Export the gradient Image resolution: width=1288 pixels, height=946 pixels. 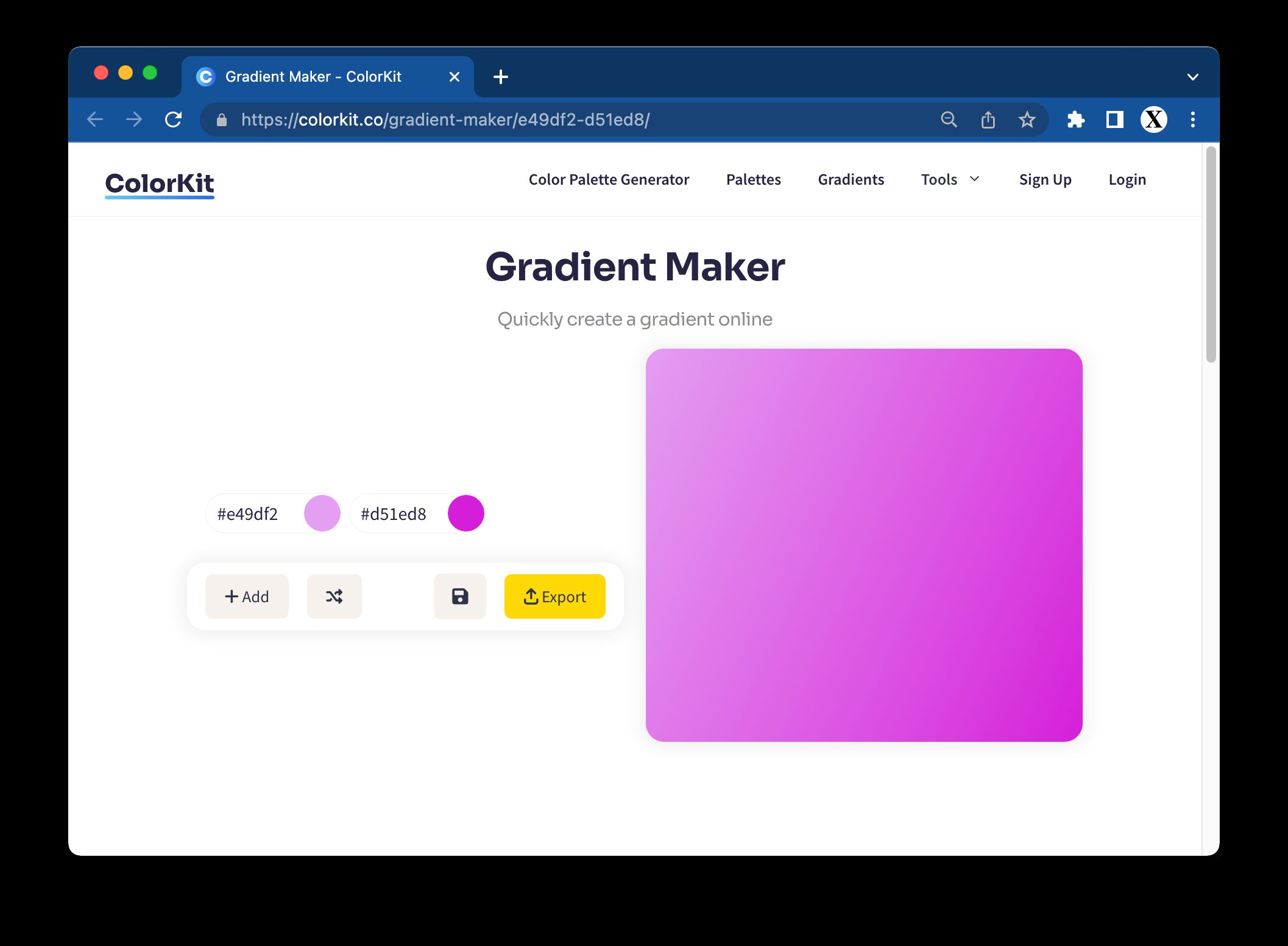[554, 596]
